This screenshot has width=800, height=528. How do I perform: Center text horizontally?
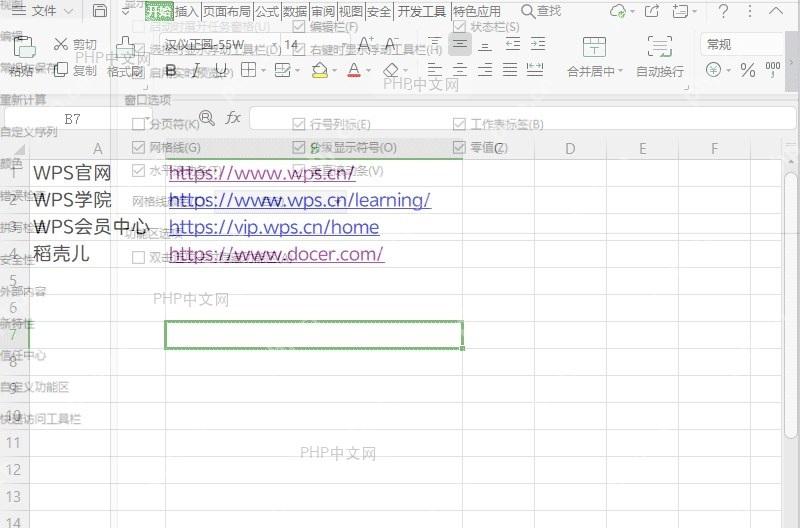coord(460,69)
